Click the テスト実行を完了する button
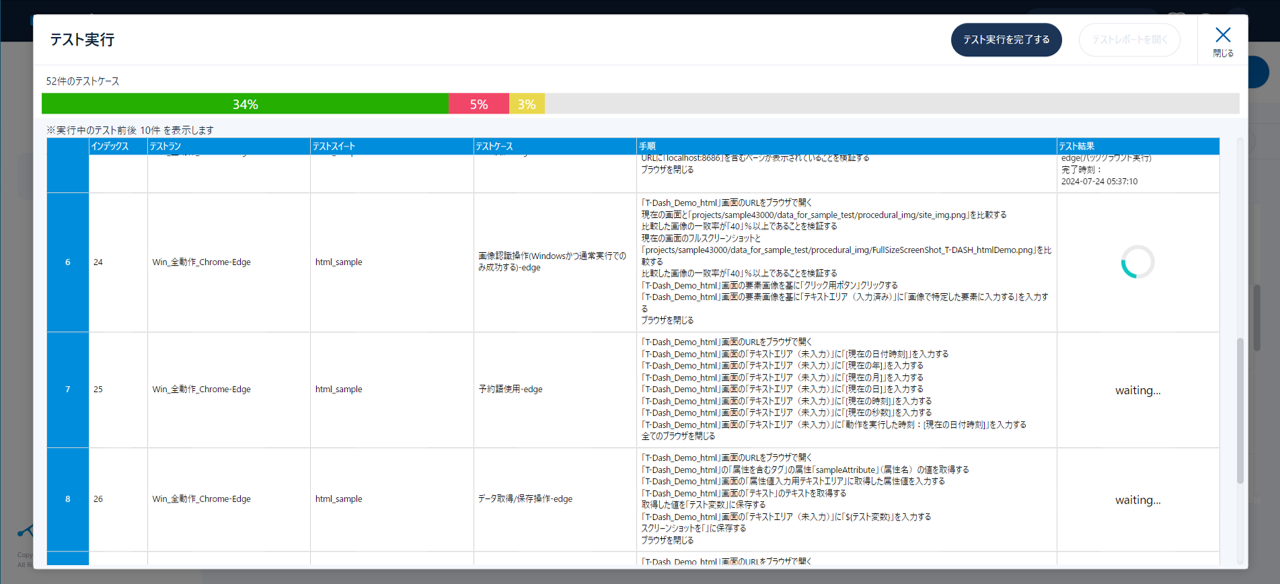The height and width of the screenshot is (584, 1280). 1006,40
